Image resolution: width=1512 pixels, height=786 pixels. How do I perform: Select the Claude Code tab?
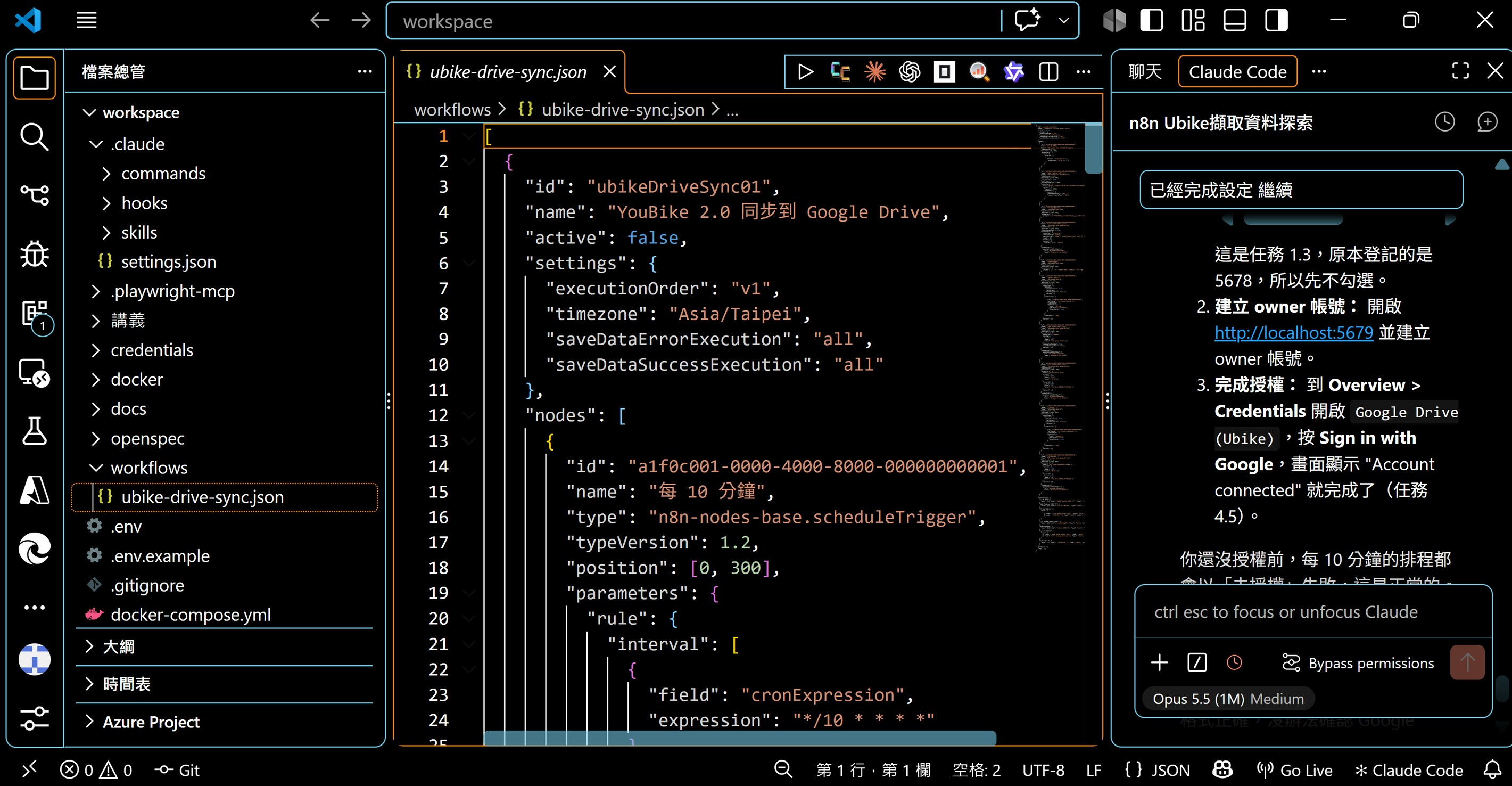tap(1237, 72)
